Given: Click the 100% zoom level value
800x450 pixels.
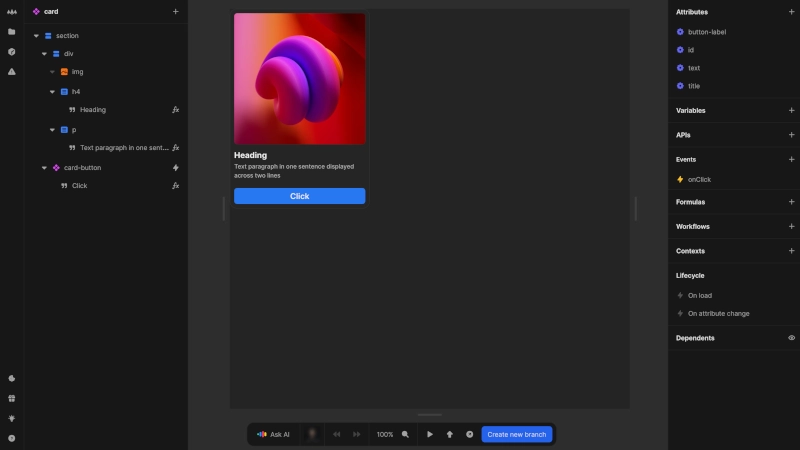Looking at the screenshot, I should point(385,434).
